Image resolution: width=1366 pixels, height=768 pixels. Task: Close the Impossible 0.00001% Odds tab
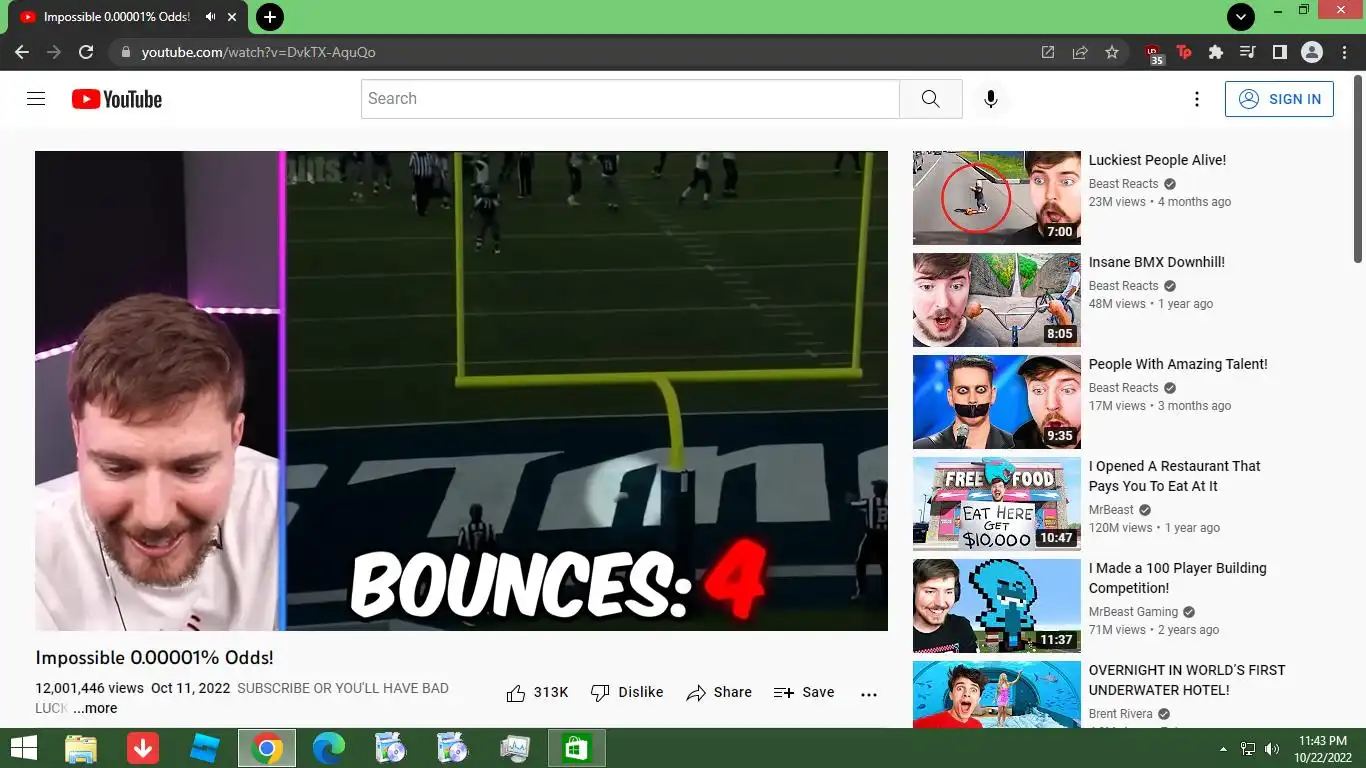pyautogui.click(x=233, y=17)
